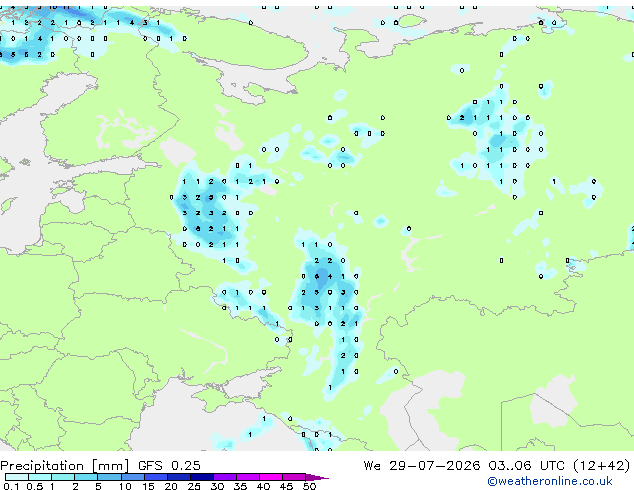The image size is (634, 490).
Task: Click the 30–35 mm purple legend swatch
Action: [224, 477]
